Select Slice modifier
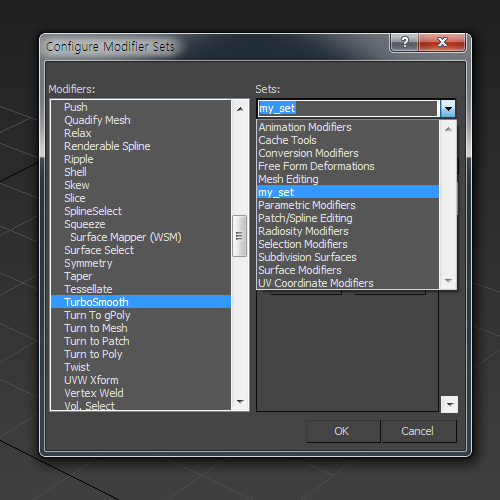This screenshot has height=500, width=500. tap(141, 198)
